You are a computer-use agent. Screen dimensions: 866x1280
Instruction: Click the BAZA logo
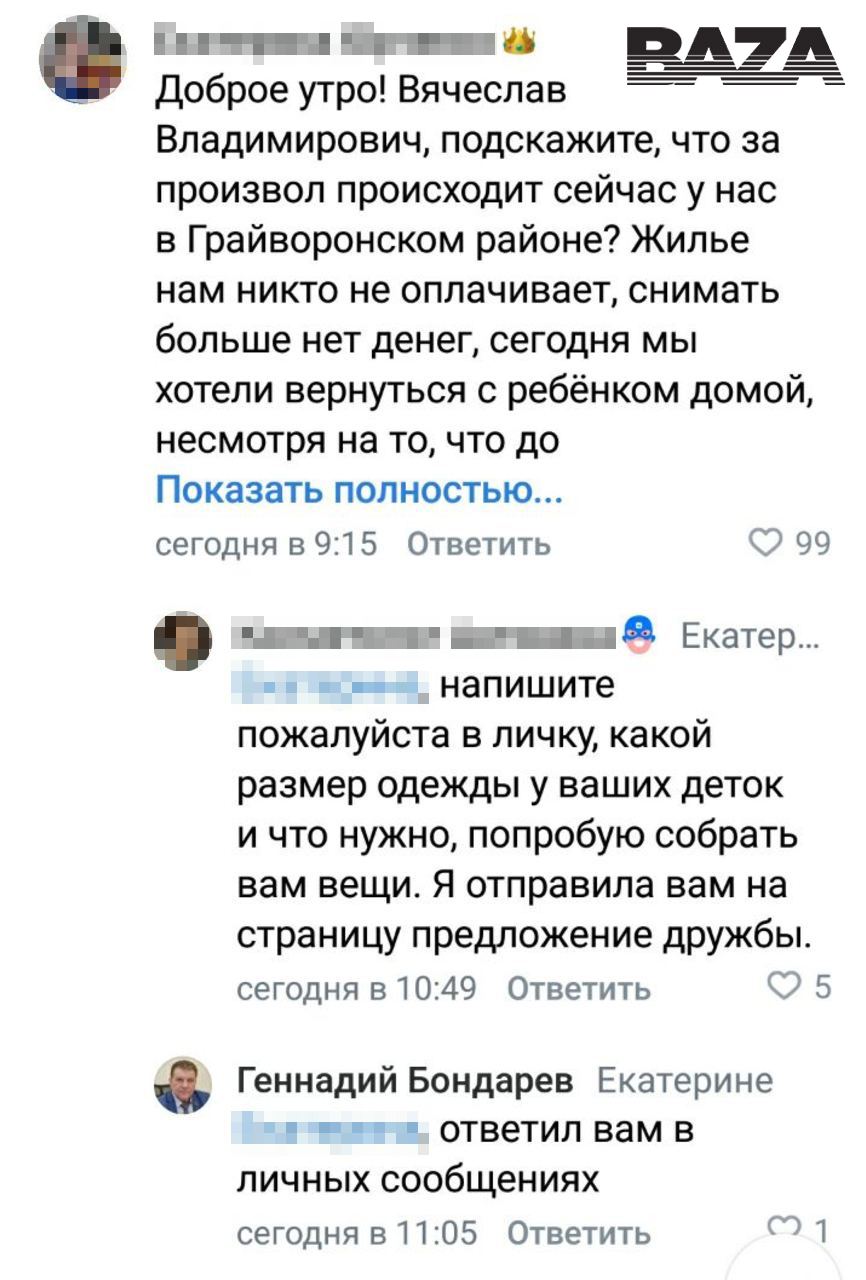click(x=738, y=56)
